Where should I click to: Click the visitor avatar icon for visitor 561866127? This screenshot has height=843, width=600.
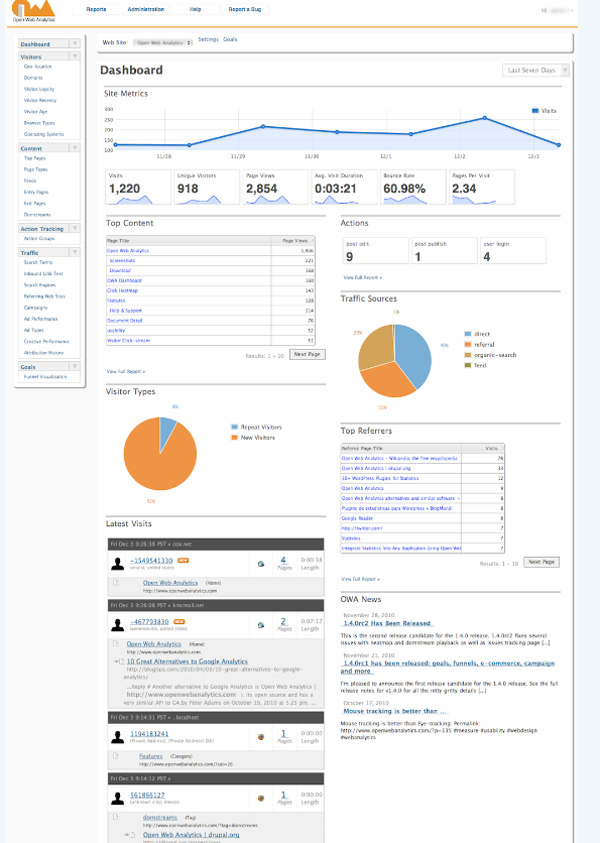(118, 798)
